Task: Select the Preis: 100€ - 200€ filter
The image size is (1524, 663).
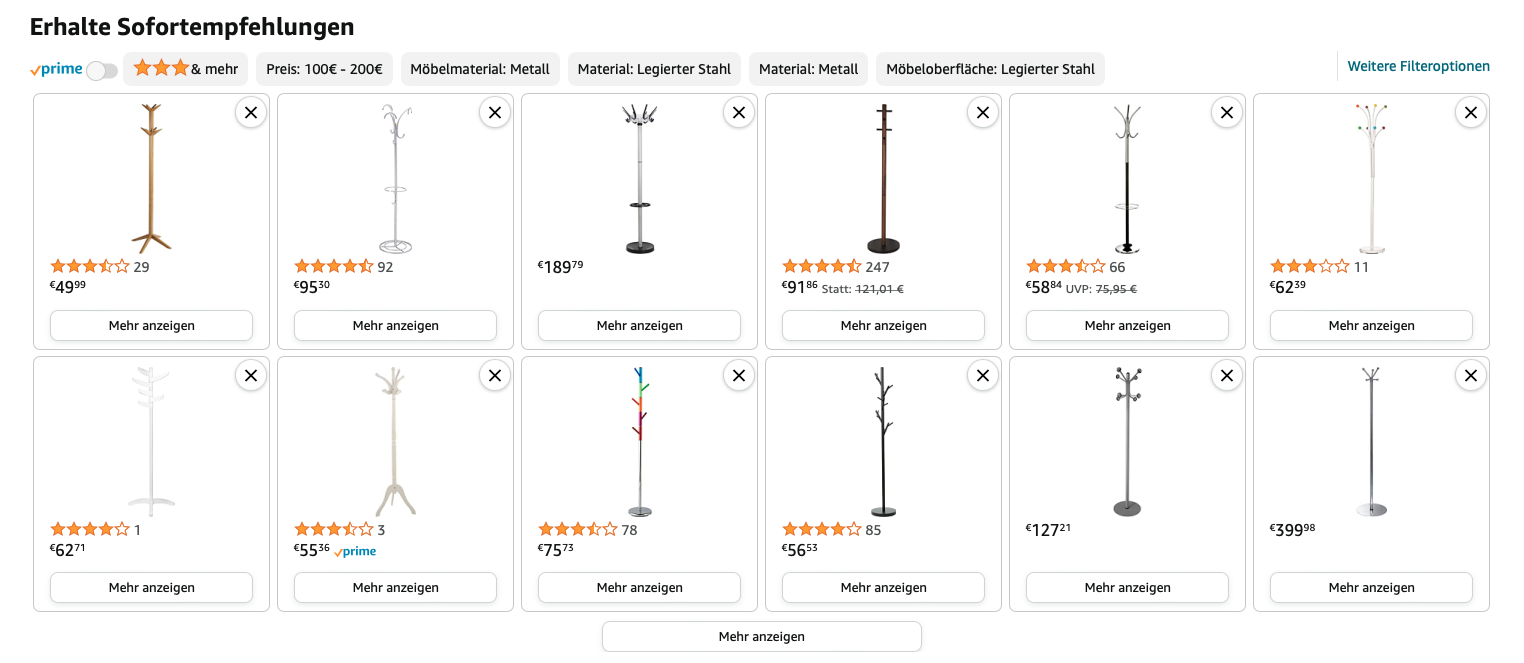Action: coord(324,69)
